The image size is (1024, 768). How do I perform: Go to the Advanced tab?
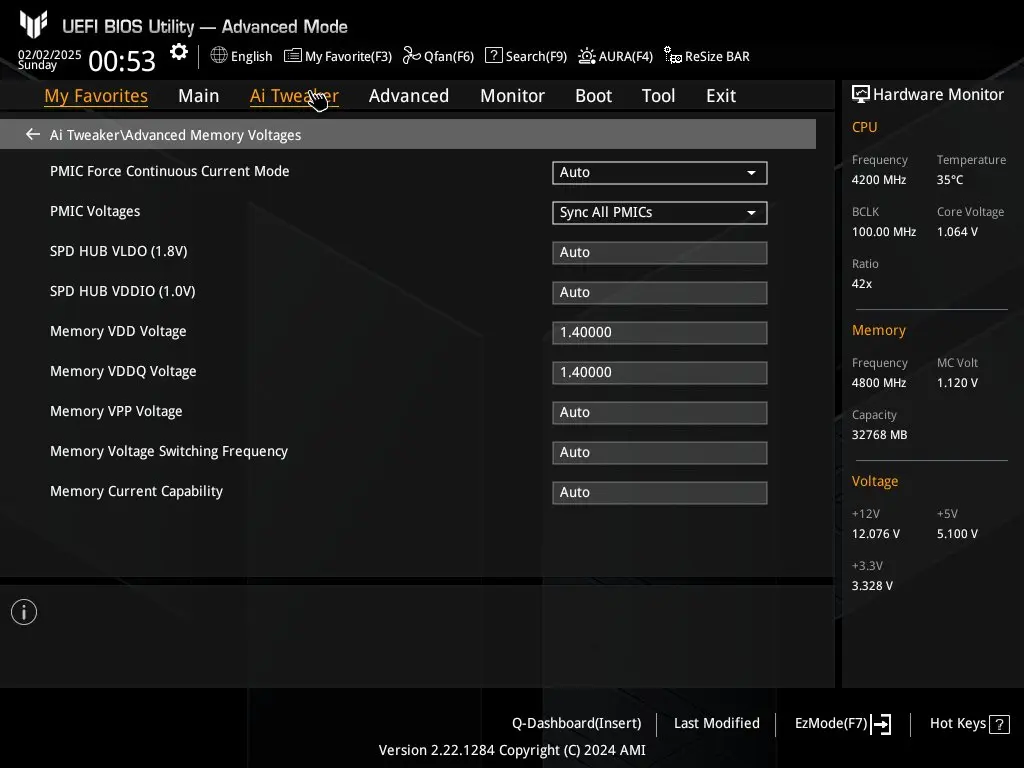(409, 96)
